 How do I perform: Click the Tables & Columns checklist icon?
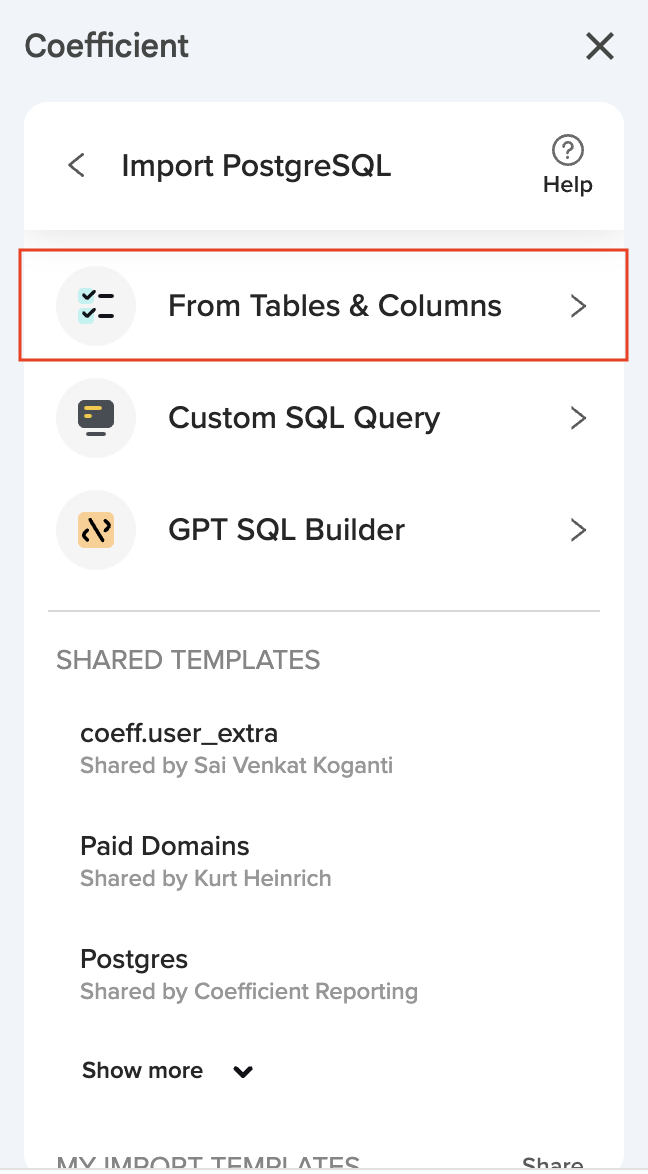[96, 306]
